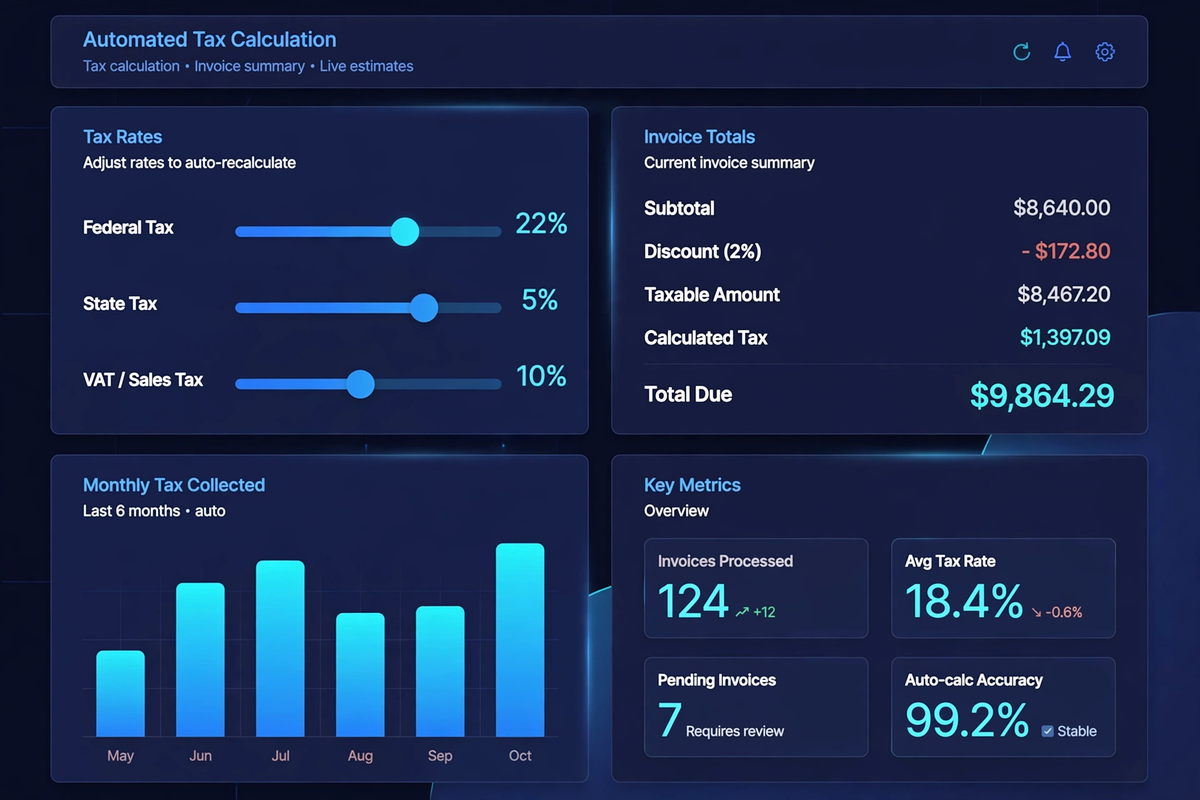Image resolution: width=1200 pixels, height=800 pixels.
Task: Click the Automated Tax Calculation title
Action: coord(210,40)
